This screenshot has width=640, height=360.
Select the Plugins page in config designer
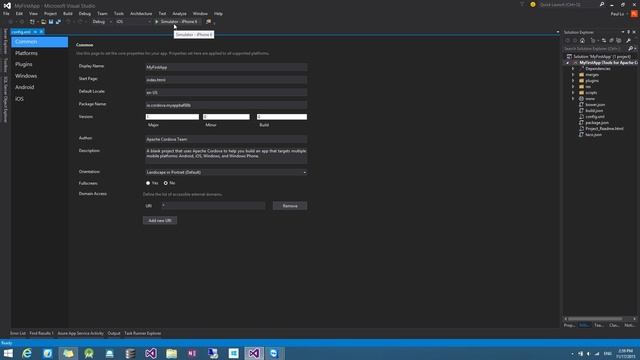click(x=24, y=64)
